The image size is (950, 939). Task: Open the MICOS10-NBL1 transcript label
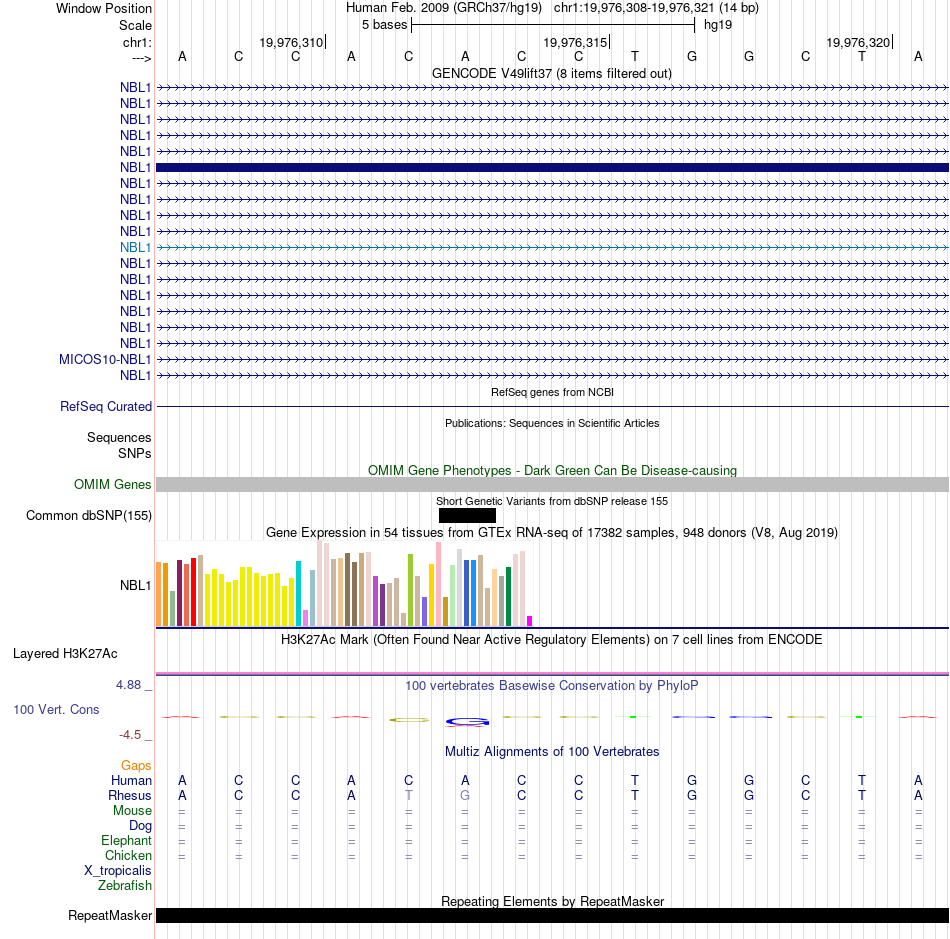[x=105, y=359]
